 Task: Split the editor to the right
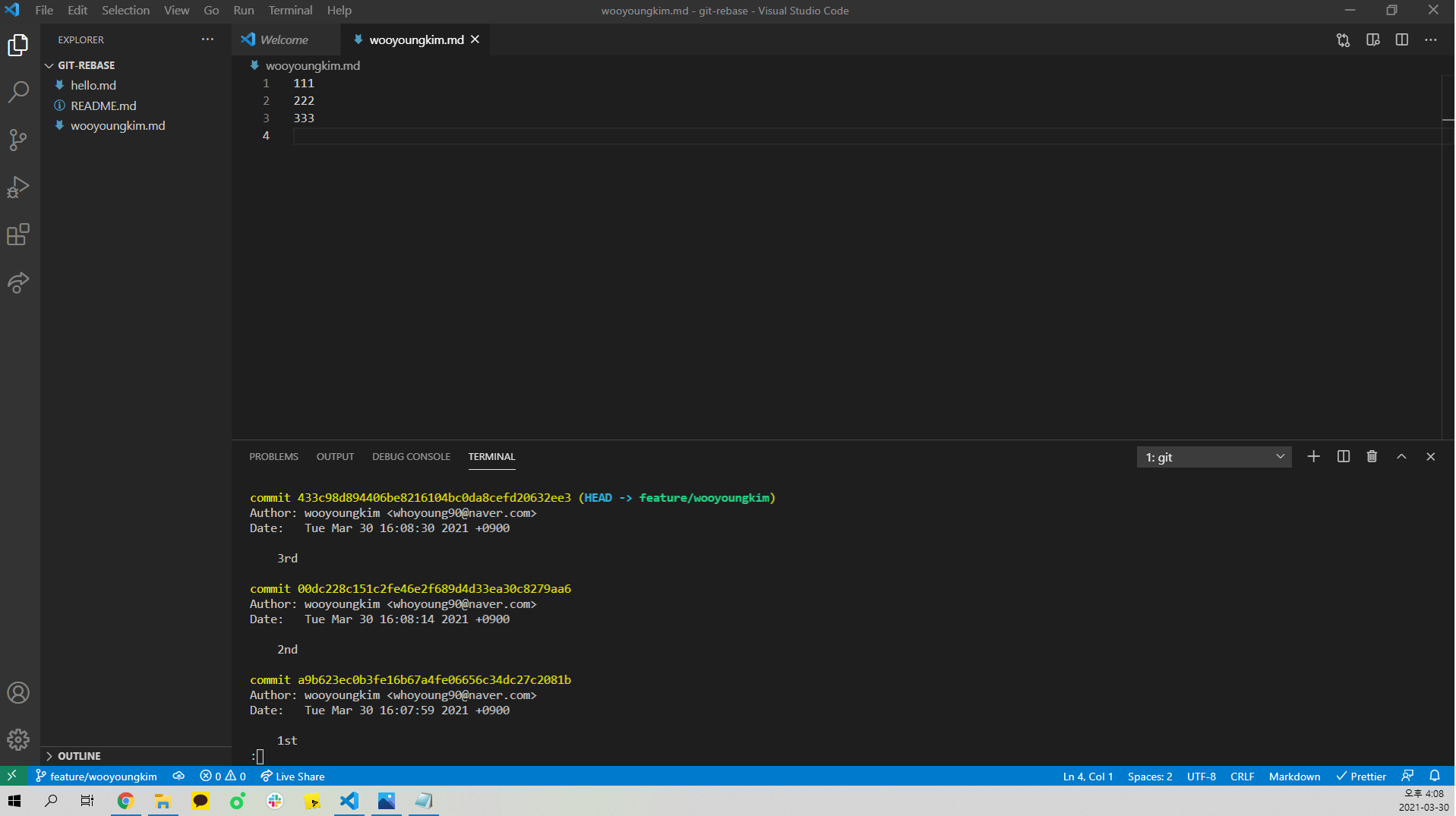1402,40
